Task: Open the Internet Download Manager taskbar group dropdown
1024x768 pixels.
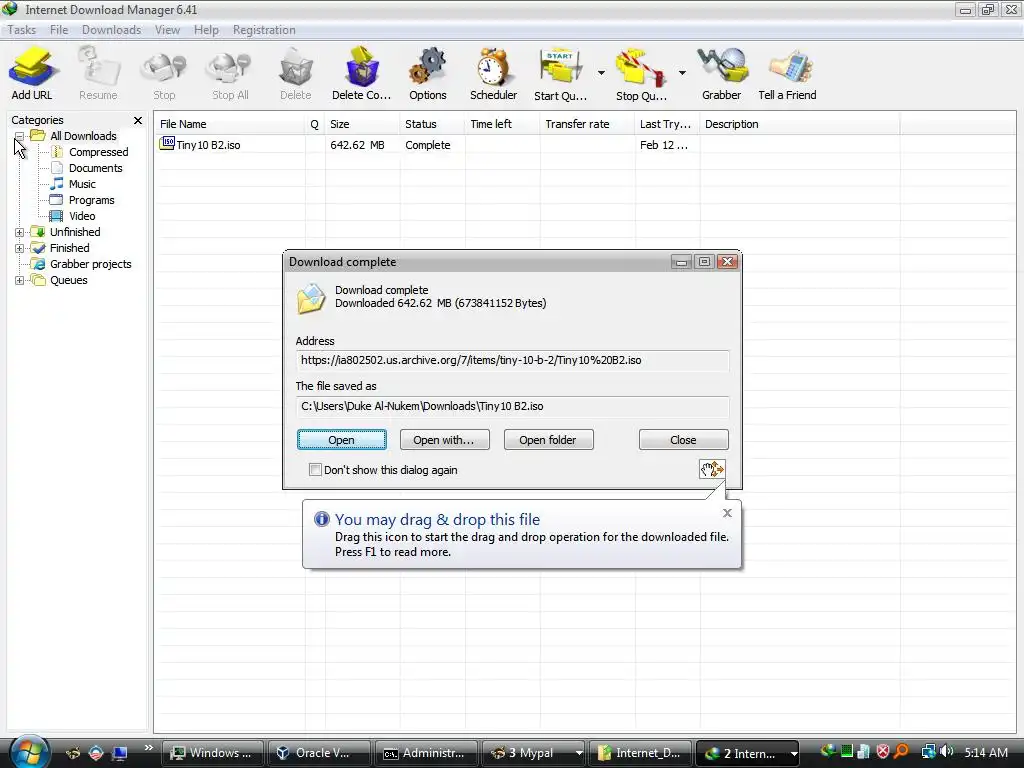Action: [x=793, y=753]
